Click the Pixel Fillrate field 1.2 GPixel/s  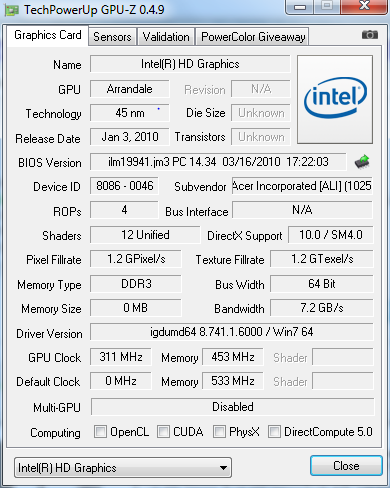(136, 259)
